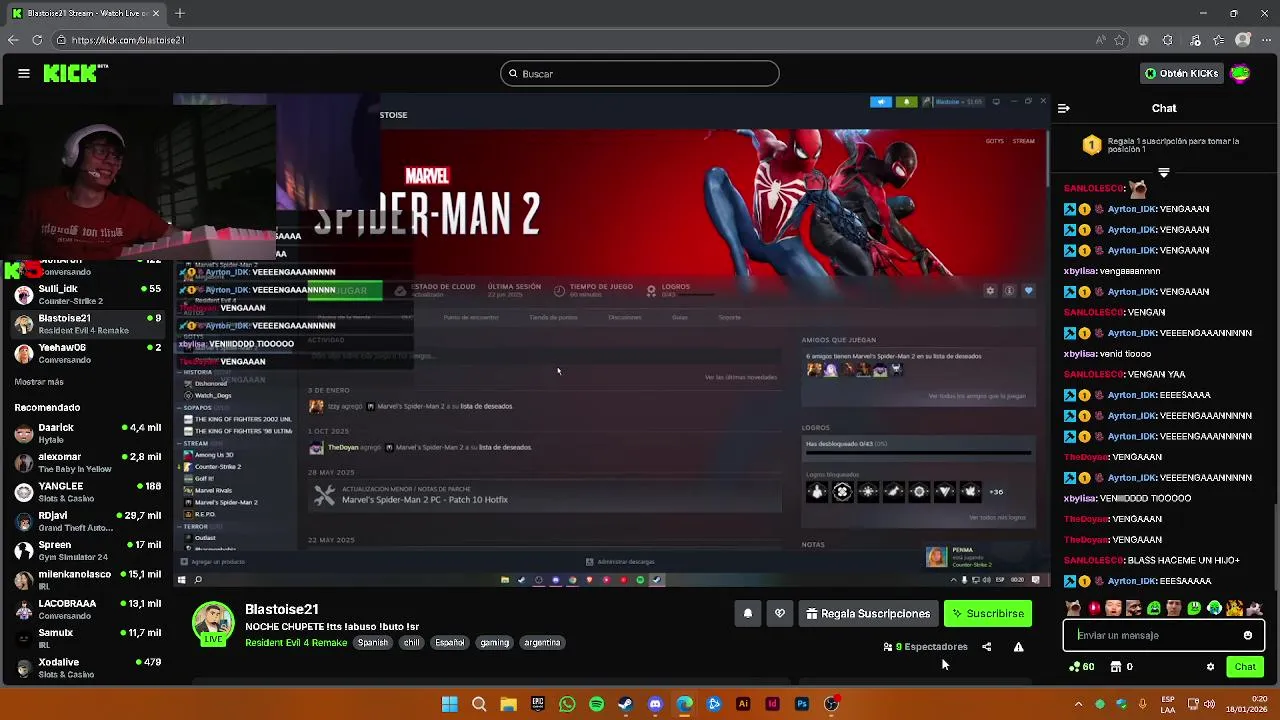Select the argentina stream tag
The width and height of the screenshot is (1280, 720).
542,642
